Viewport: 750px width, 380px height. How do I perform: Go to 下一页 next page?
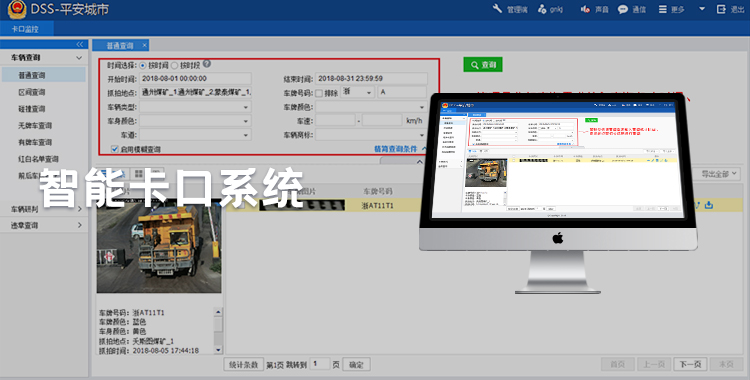pos(690,364)
